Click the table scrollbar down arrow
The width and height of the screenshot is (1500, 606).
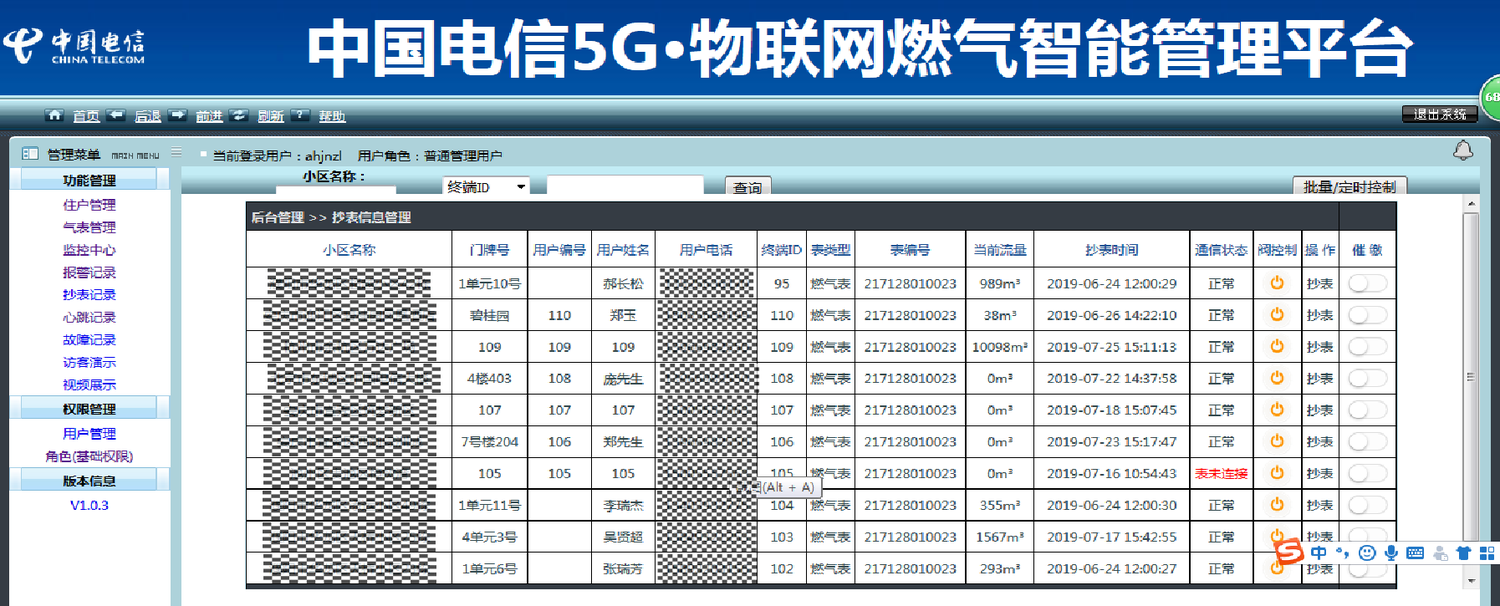click(1470, 580)
